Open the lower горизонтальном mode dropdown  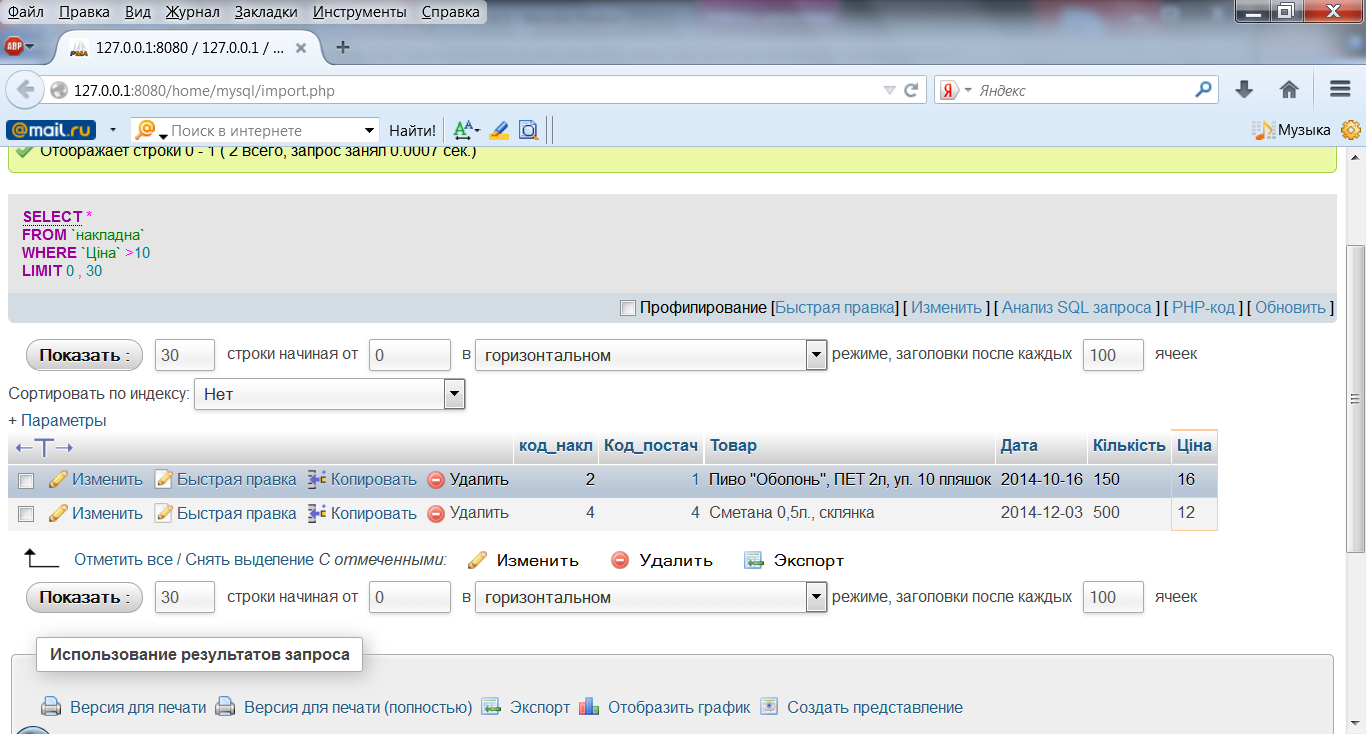click(x=651, y=597)
